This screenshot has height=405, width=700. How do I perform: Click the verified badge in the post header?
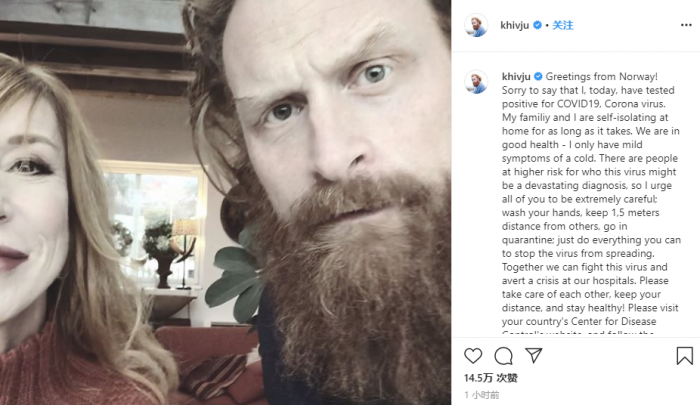coord(538,25)
